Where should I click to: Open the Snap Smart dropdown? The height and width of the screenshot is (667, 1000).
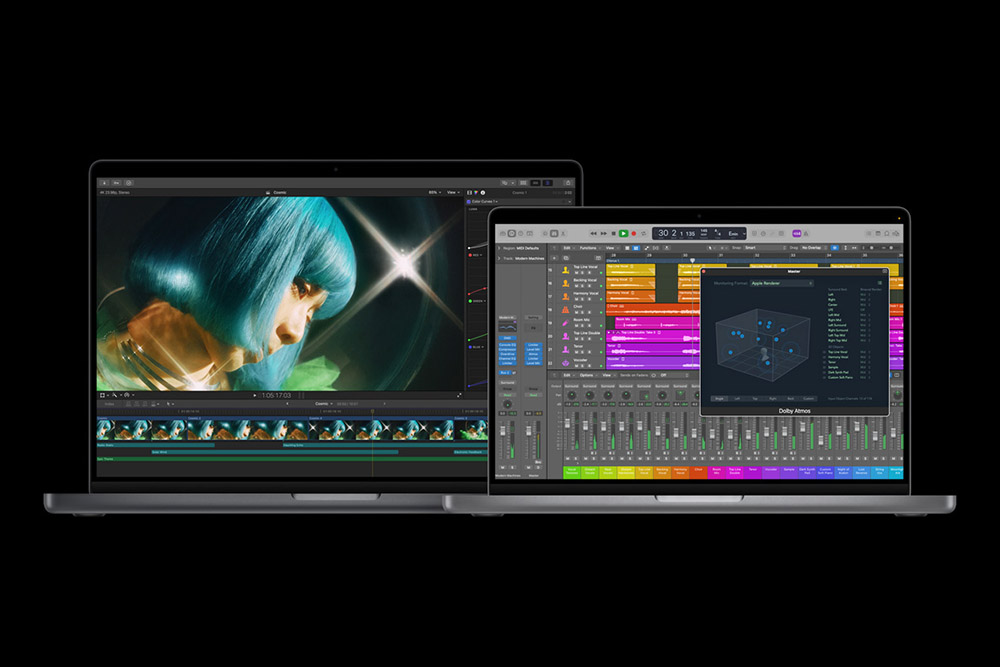[x=765, y=247]
